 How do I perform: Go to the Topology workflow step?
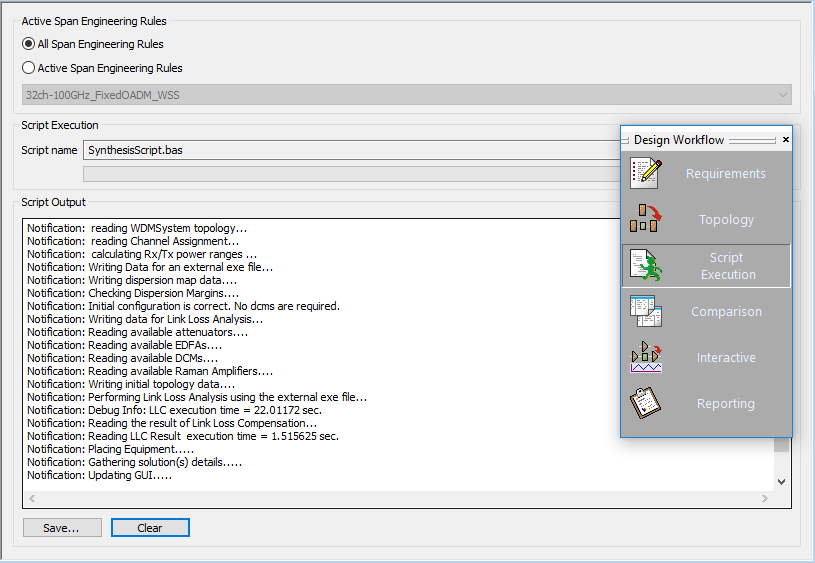(x=726, y=219)
